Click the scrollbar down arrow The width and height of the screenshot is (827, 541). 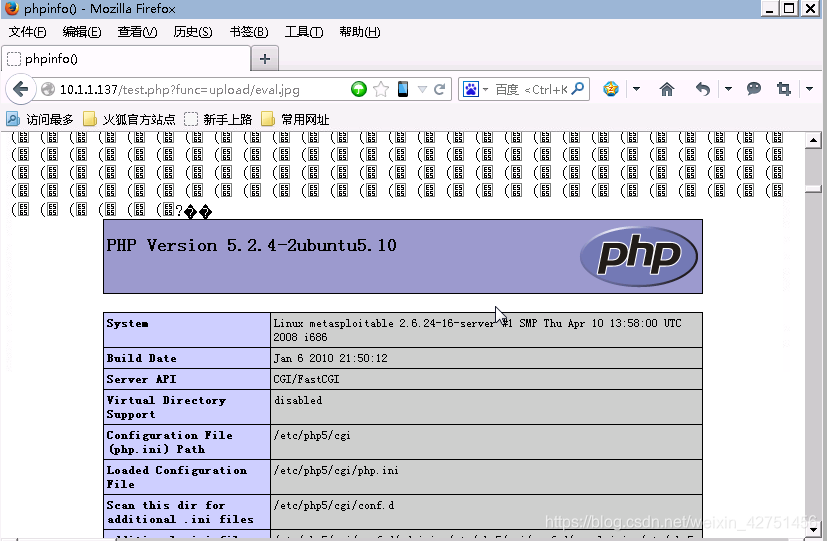pyautogui.click(x=813, y=529)
